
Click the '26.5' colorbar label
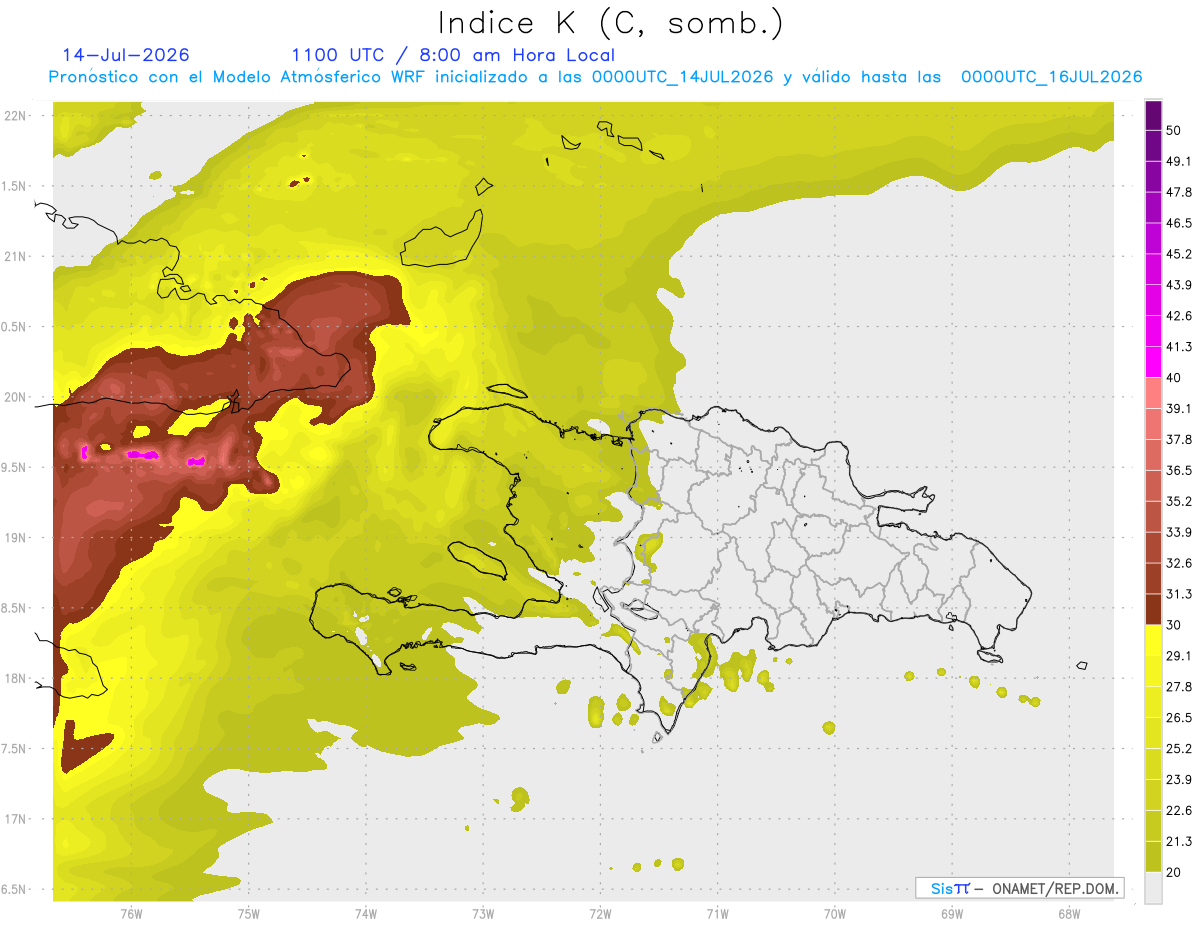(x=1179, y=718)
